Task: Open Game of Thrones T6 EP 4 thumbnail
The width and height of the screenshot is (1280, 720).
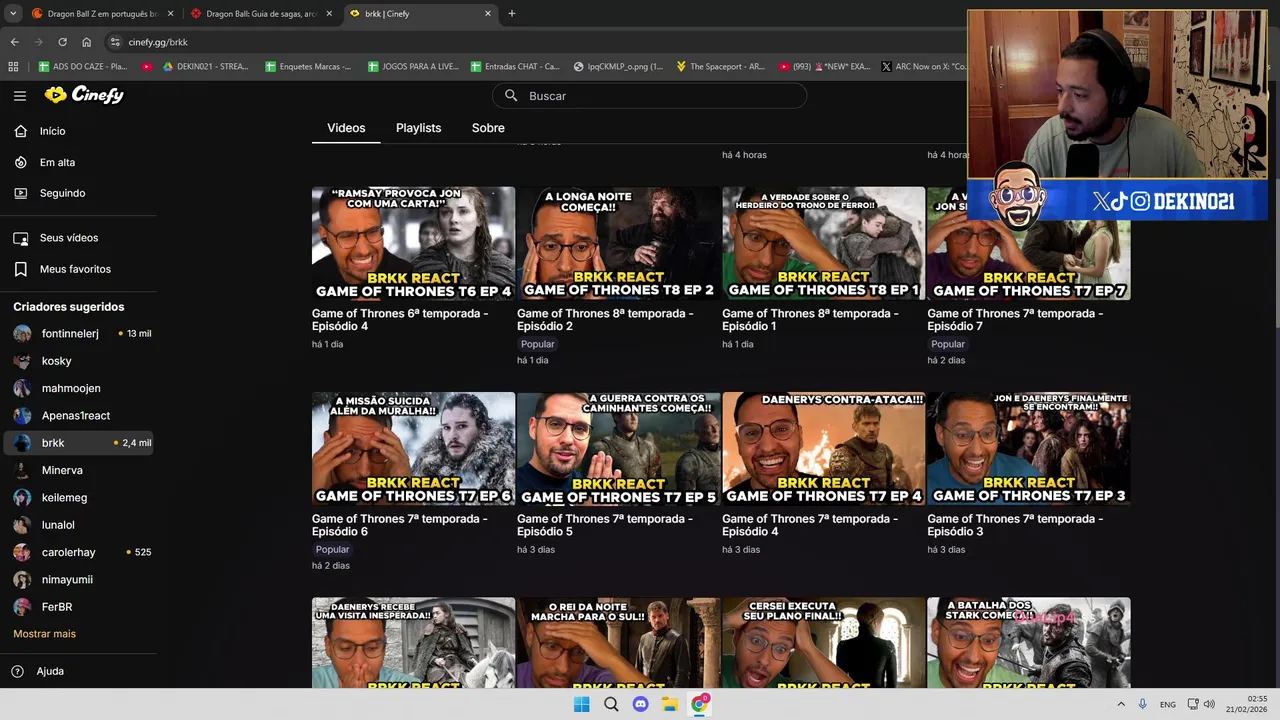Action: [413, 243]
